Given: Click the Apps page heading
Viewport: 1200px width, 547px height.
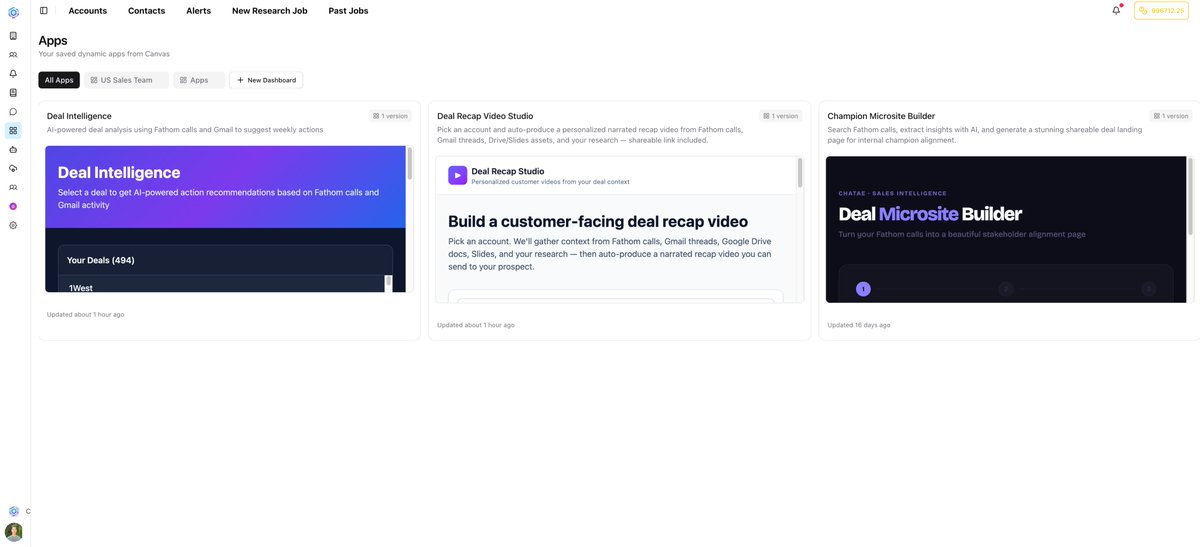Looking at the screenshot, I should coord(53,40).
